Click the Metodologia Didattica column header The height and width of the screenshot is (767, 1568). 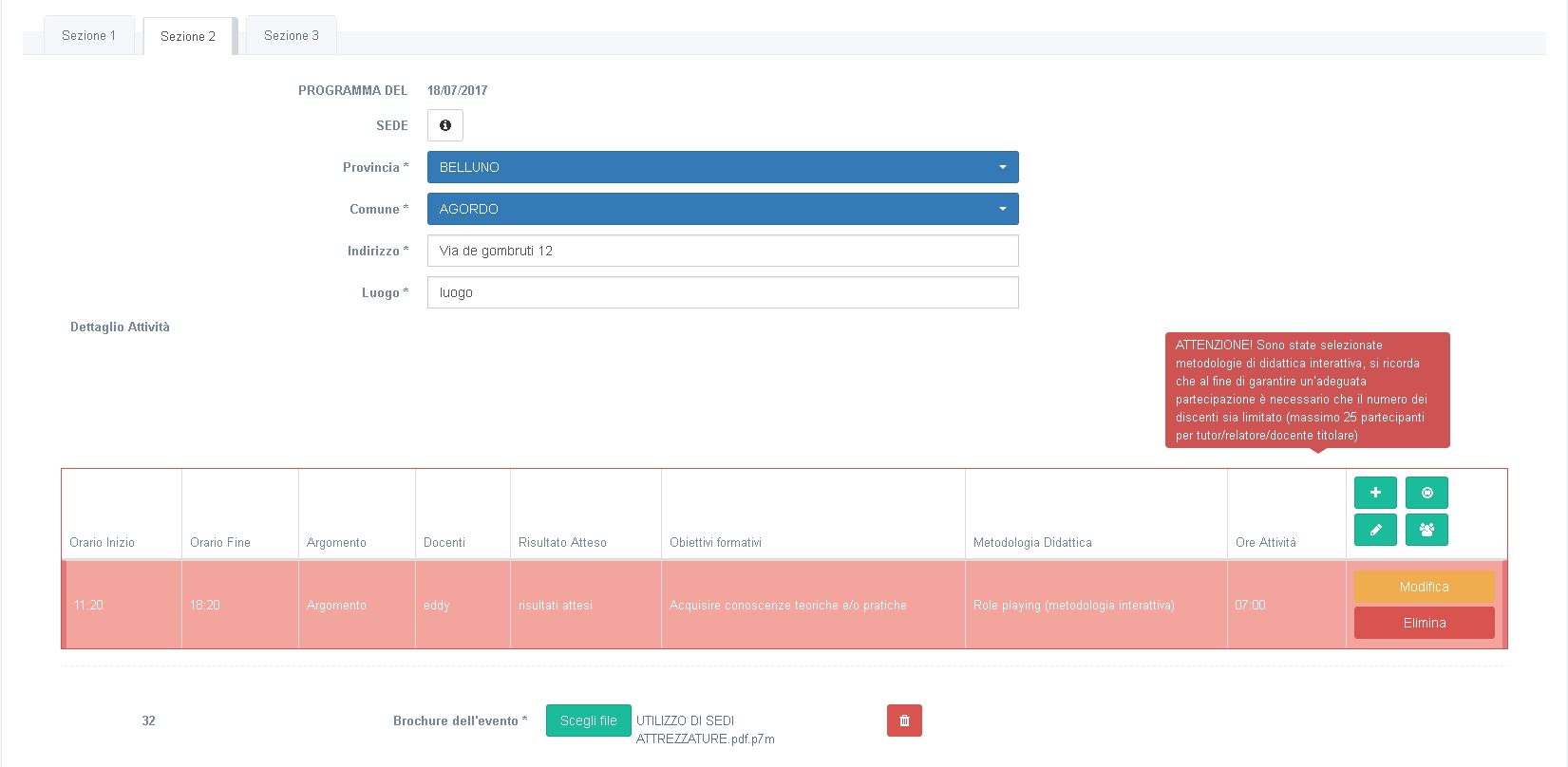click(1032, 542)
